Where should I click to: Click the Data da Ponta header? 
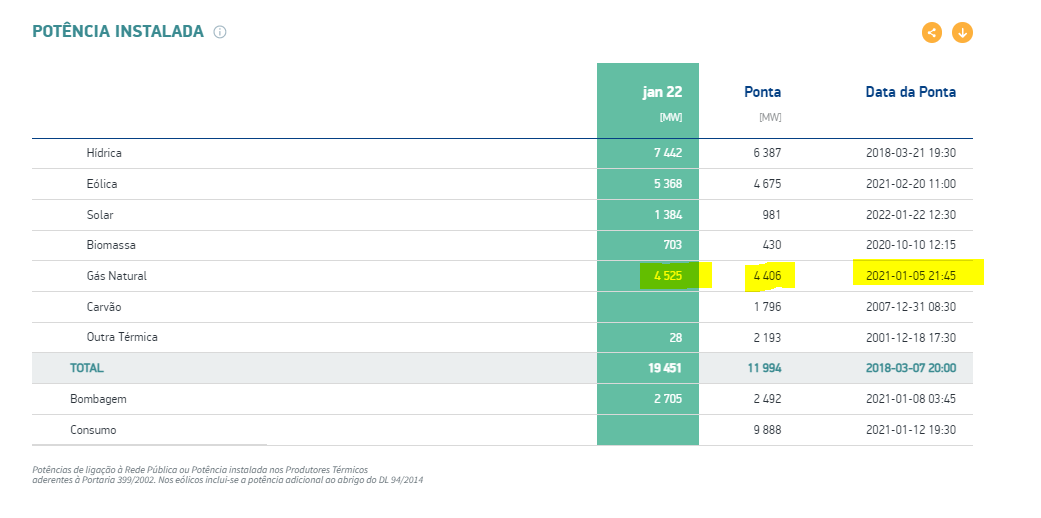point(910,92)
